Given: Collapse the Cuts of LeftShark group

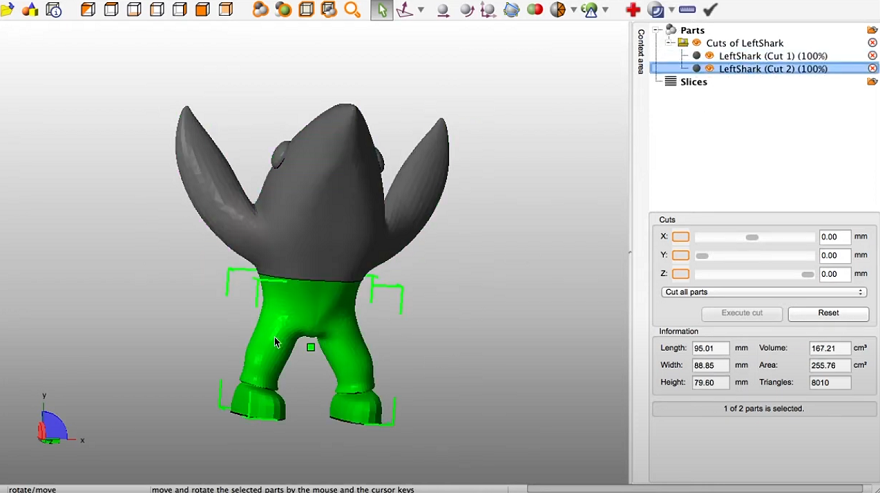Looking at the screenshot, I should point(670,43).
